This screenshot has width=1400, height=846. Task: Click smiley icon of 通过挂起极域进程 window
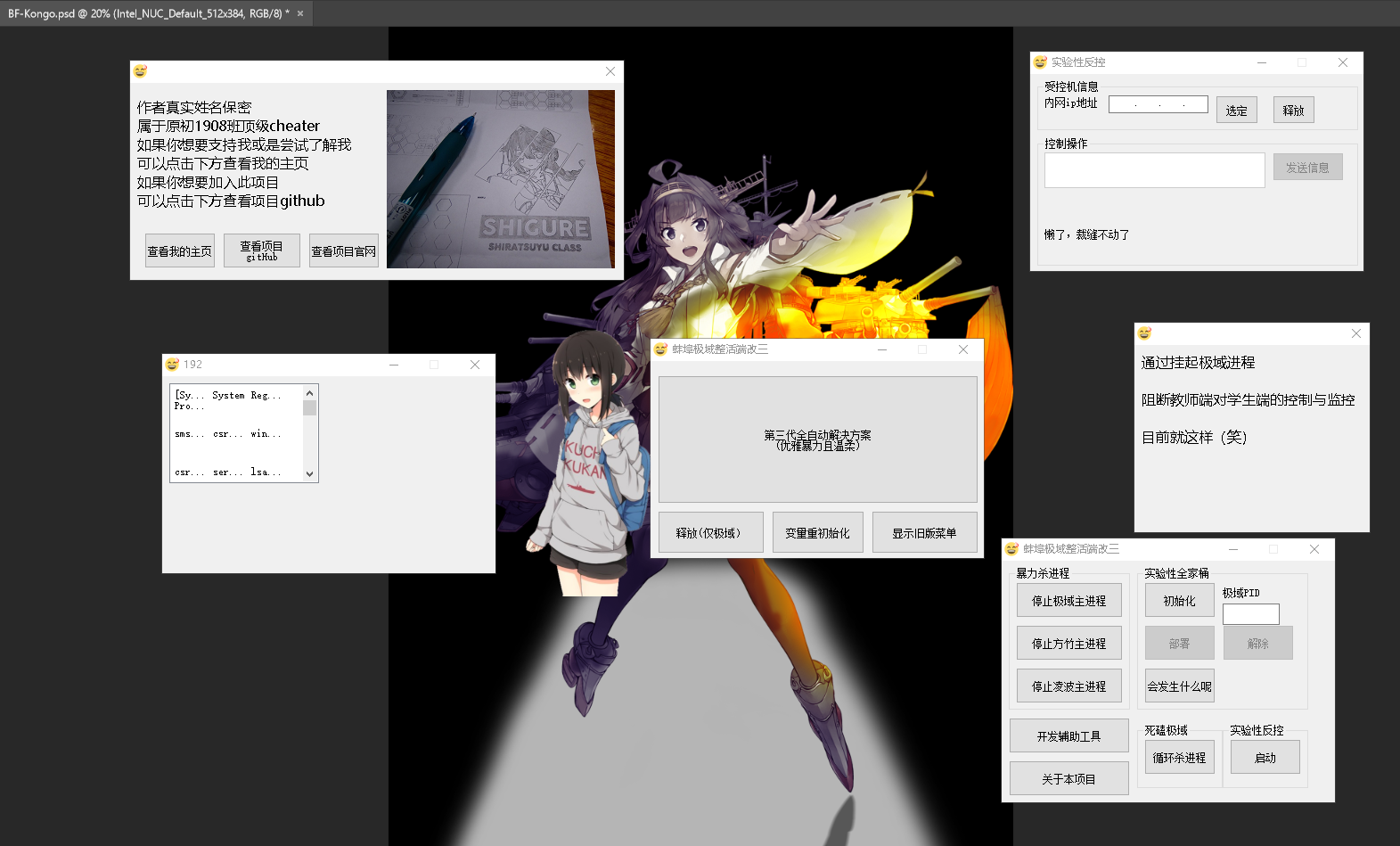(x=1144, y=333)
